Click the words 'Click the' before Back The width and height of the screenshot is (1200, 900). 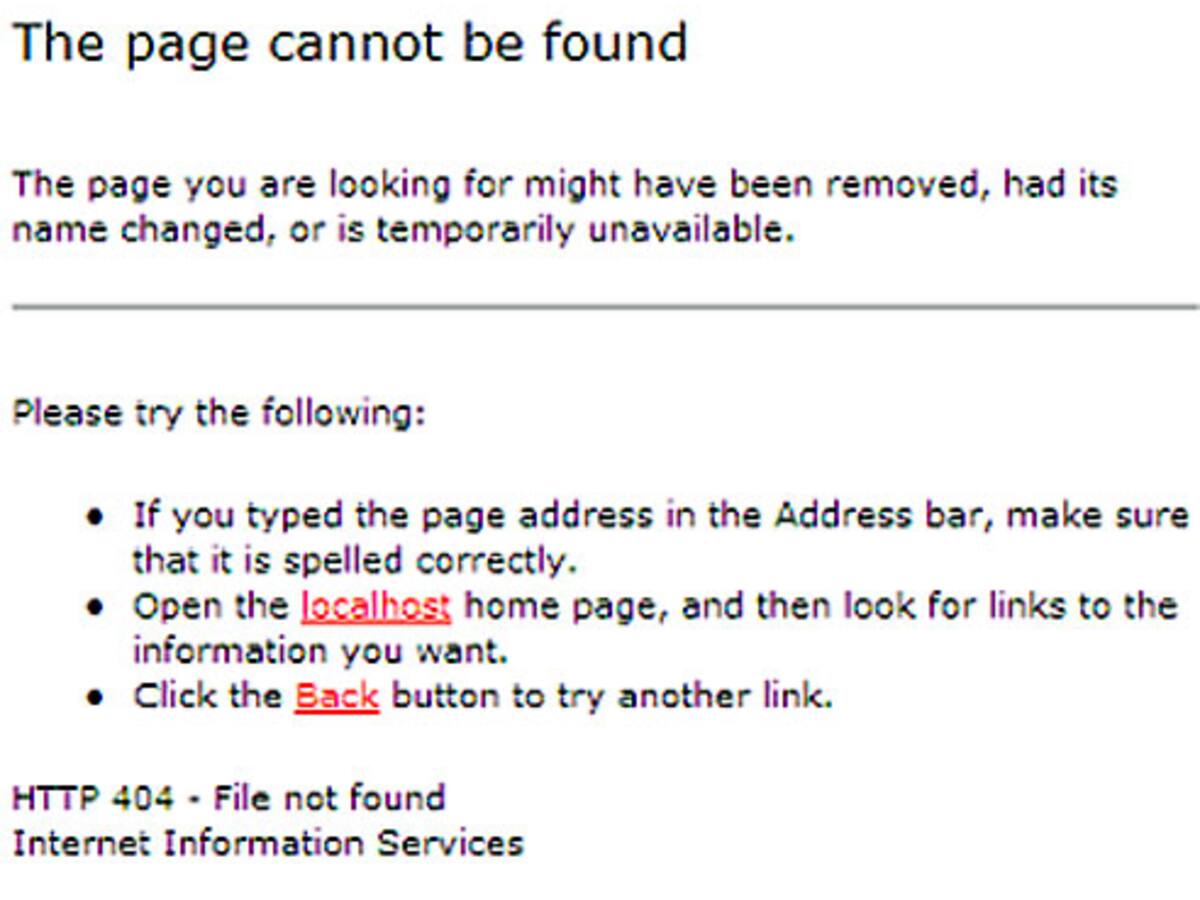[207, 696]
